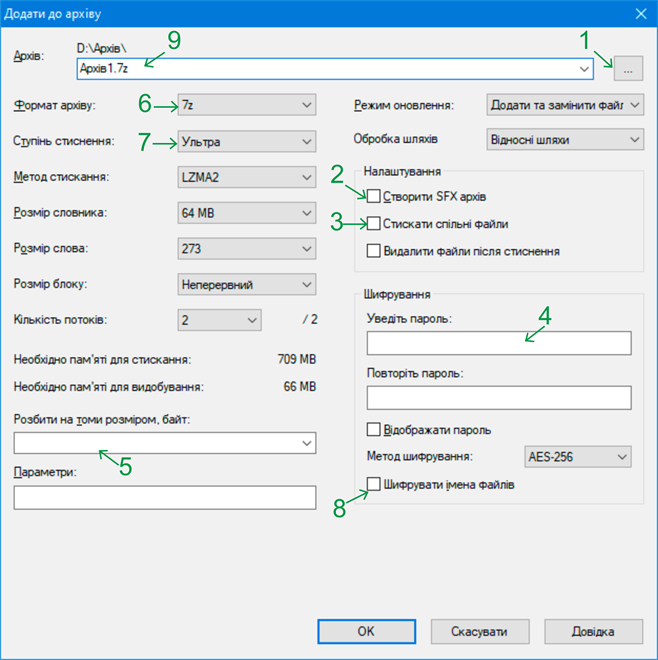Enable the "Створити SFX архів" checkbox
The height and width of the screenshot is (660, 658).
pos(375,196)
